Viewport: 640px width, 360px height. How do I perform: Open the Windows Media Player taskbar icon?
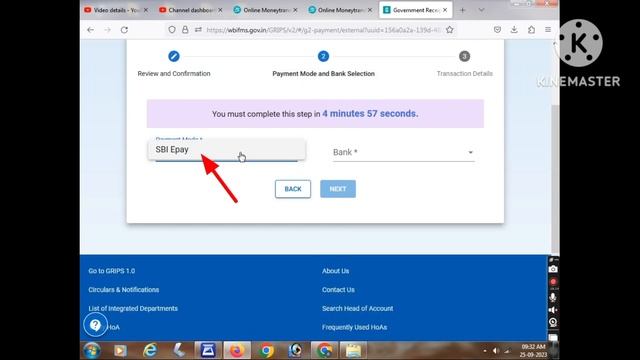tap(120, 351)
